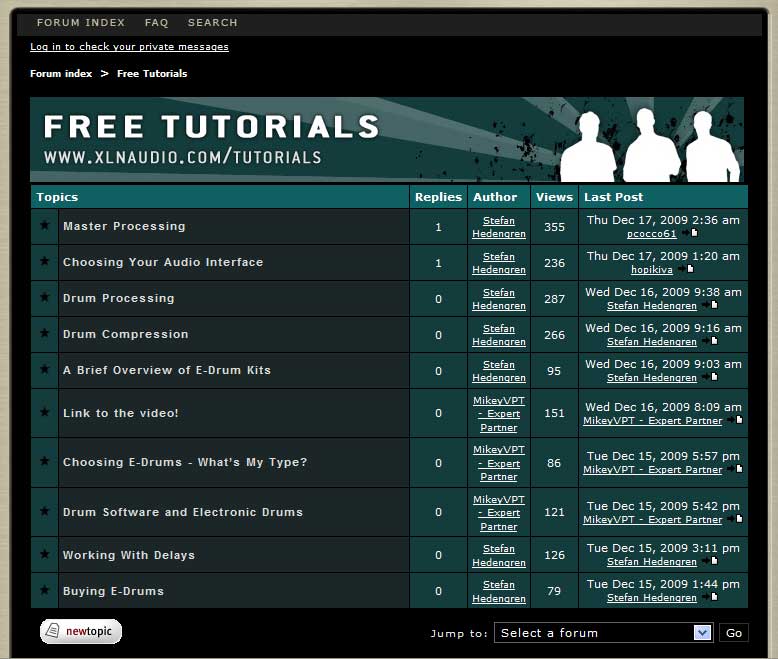Click star icon beside Drum Software and Electronic Drums

tap(45, 511)
